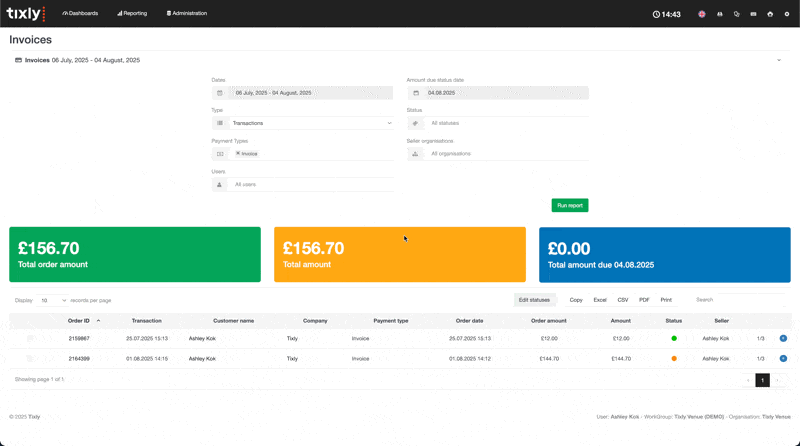The image size is (800, 446).
Task: Sort by Transaction column header
Action: coord(146,321)
